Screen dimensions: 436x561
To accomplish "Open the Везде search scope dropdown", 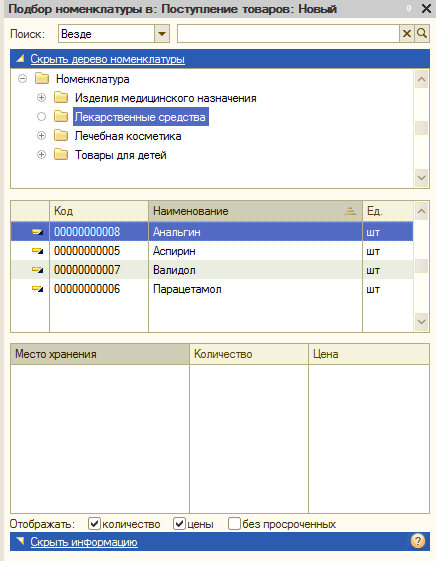I will [x=162, y=34].
